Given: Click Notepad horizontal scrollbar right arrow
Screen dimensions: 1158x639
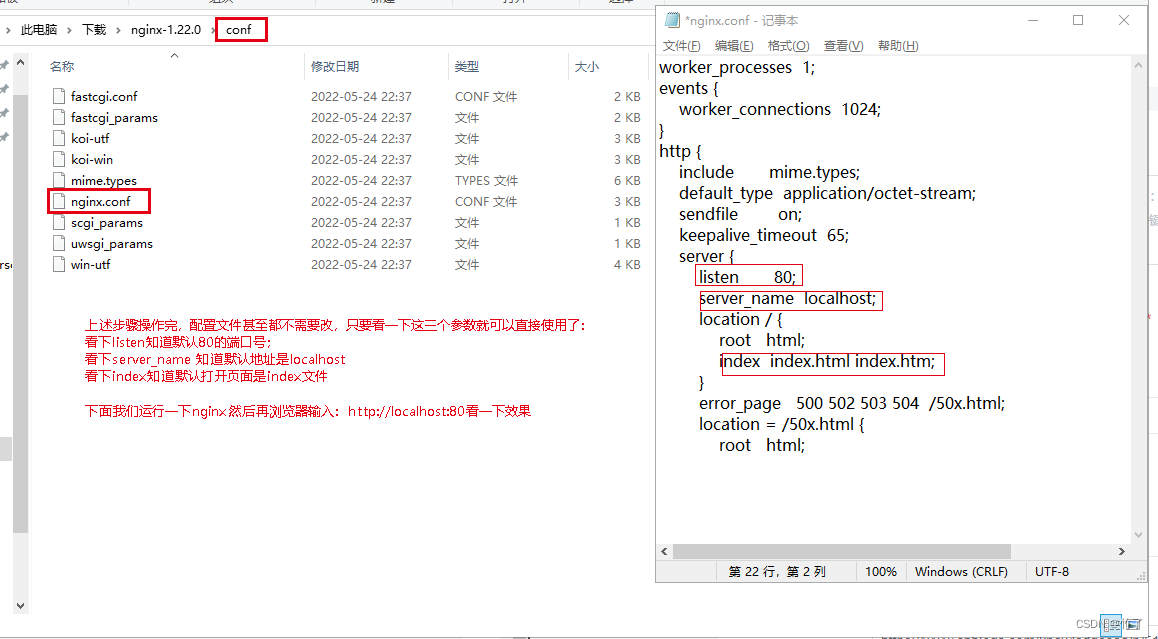Looking at the screenshot, I should pyautogui.click(x=1121, y=552).
